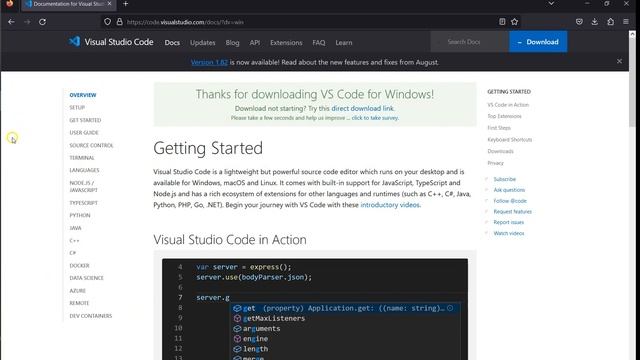This screenshot has width=640, height=360.
Task: Click the Subscribe link
Action: pos(504,179)
